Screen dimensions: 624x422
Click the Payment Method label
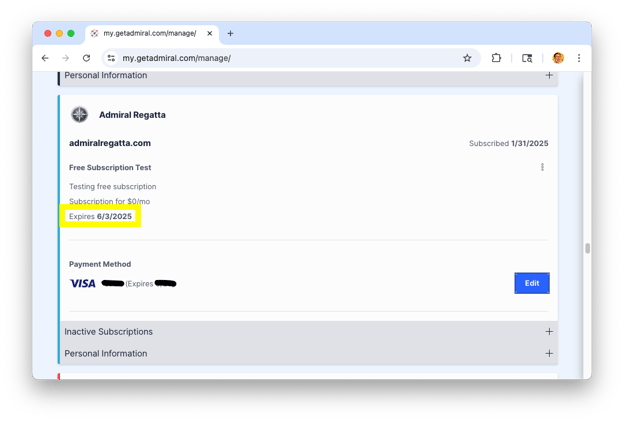[100, 264]
